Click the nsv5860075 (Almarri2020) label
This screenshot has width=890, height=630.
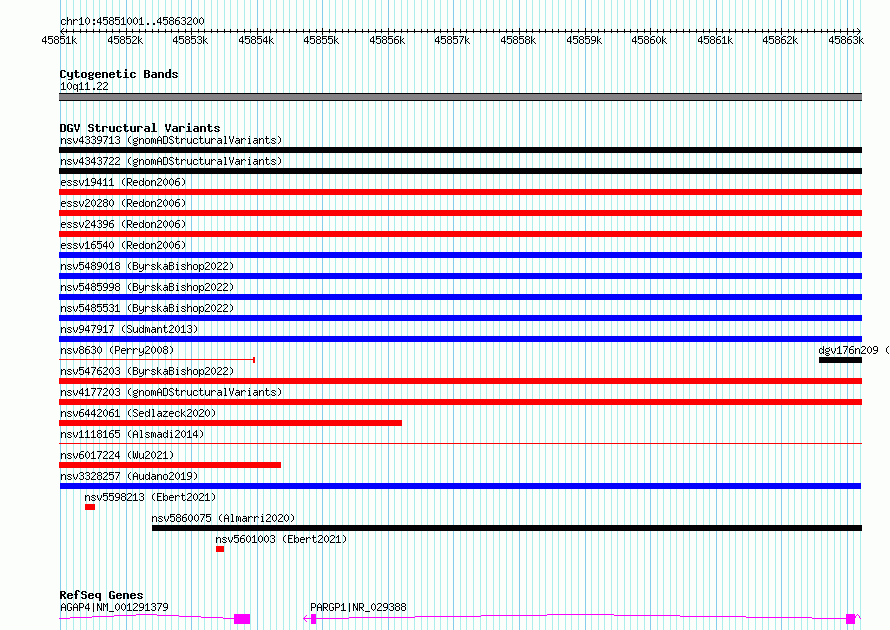[223, 518]
